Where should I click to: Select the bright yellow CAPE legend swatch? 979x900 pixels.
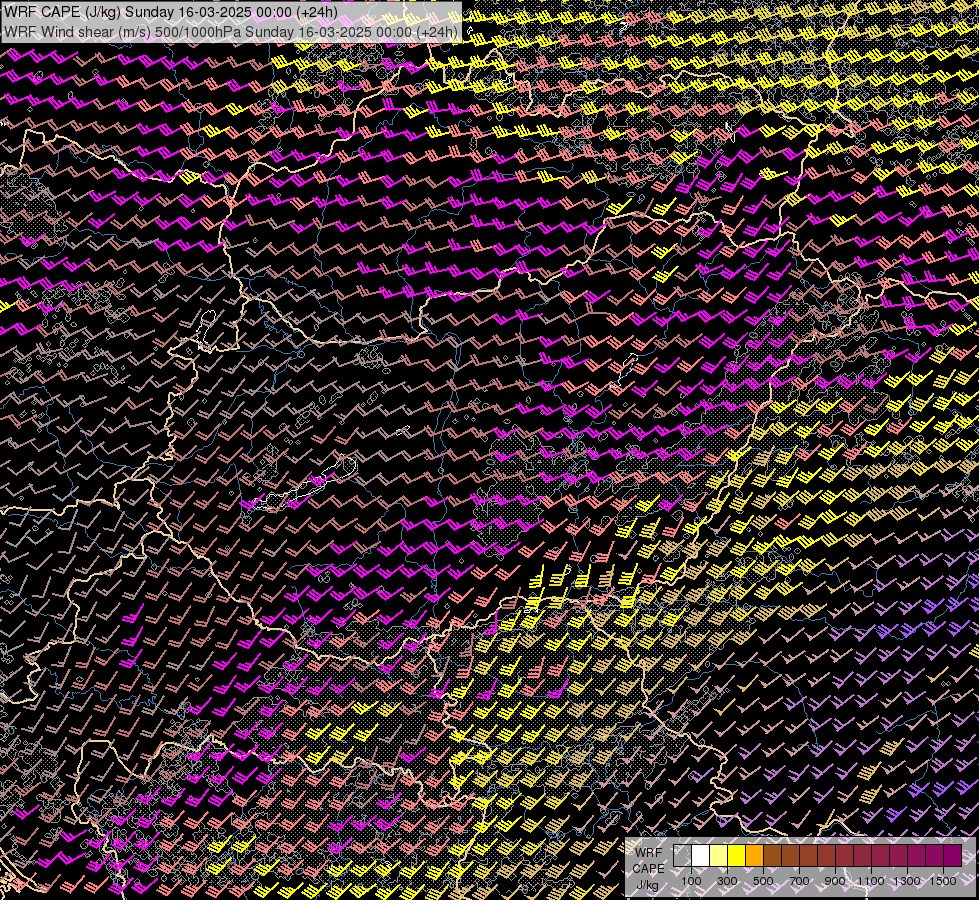(x=737, y=855)
